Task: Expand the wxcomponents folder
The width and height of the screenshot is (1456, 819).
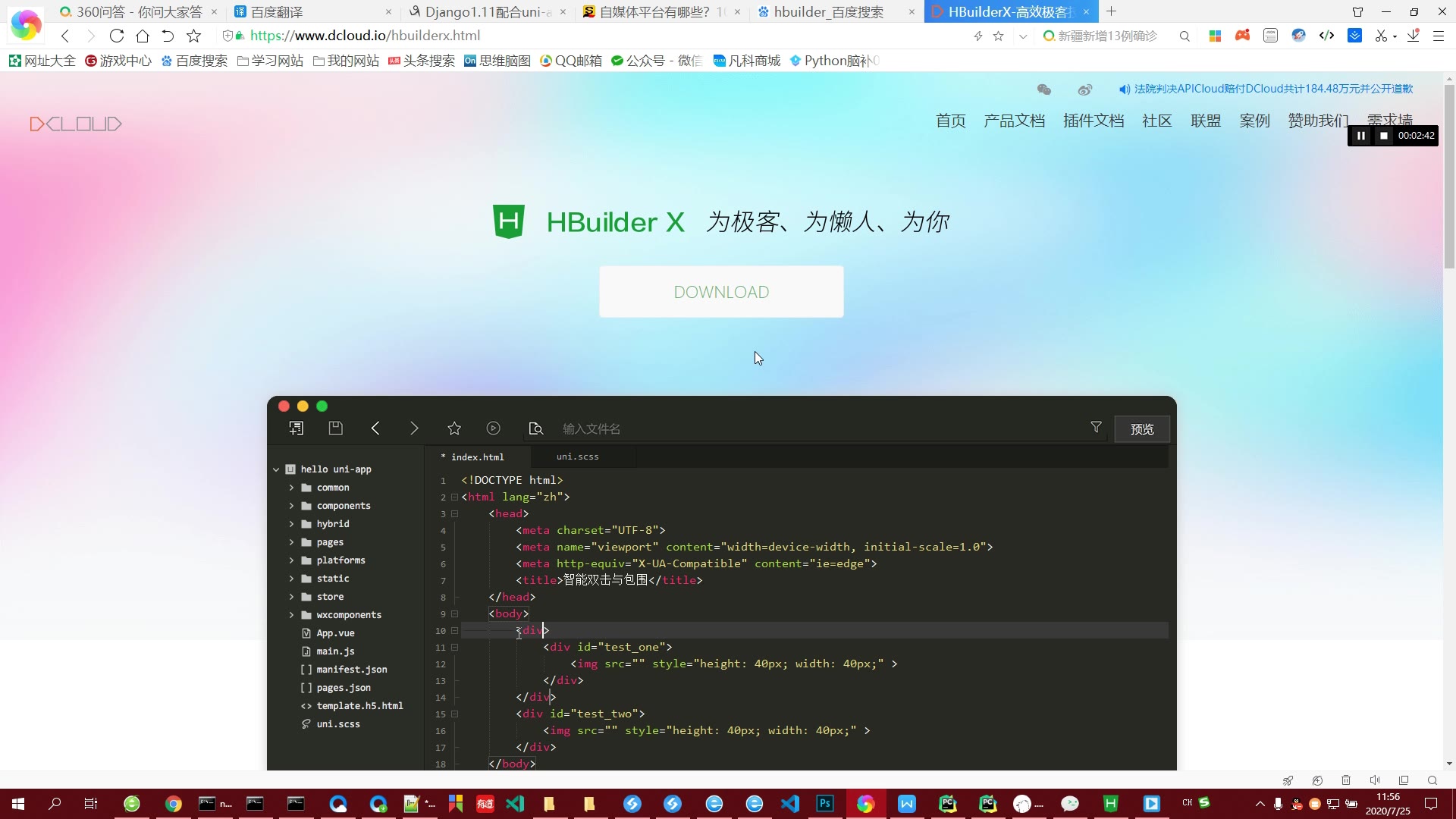Action: pos(291,615)
